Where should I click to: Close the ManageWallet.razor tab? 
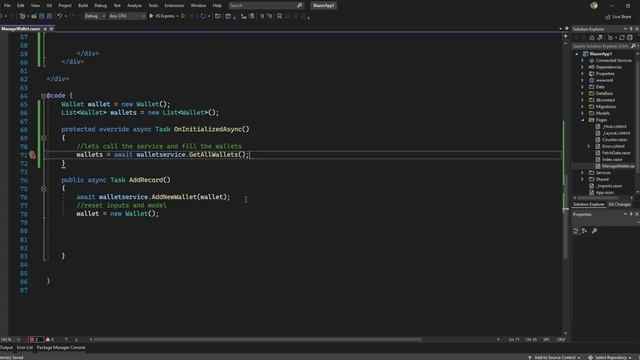pyautogui.click(x=51, y=29)
